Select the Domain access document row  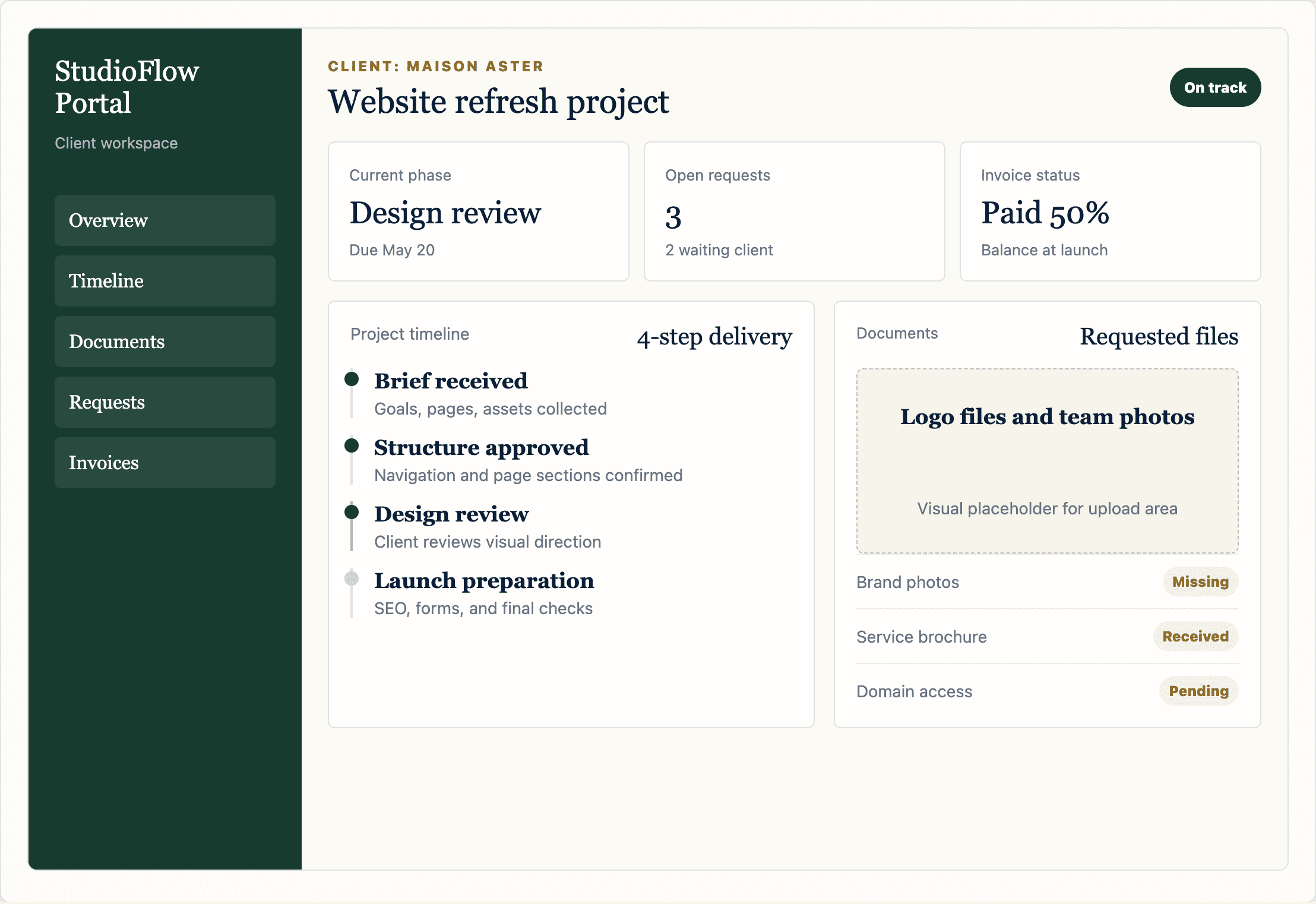pyautogui.click(x=1048, y=691)
